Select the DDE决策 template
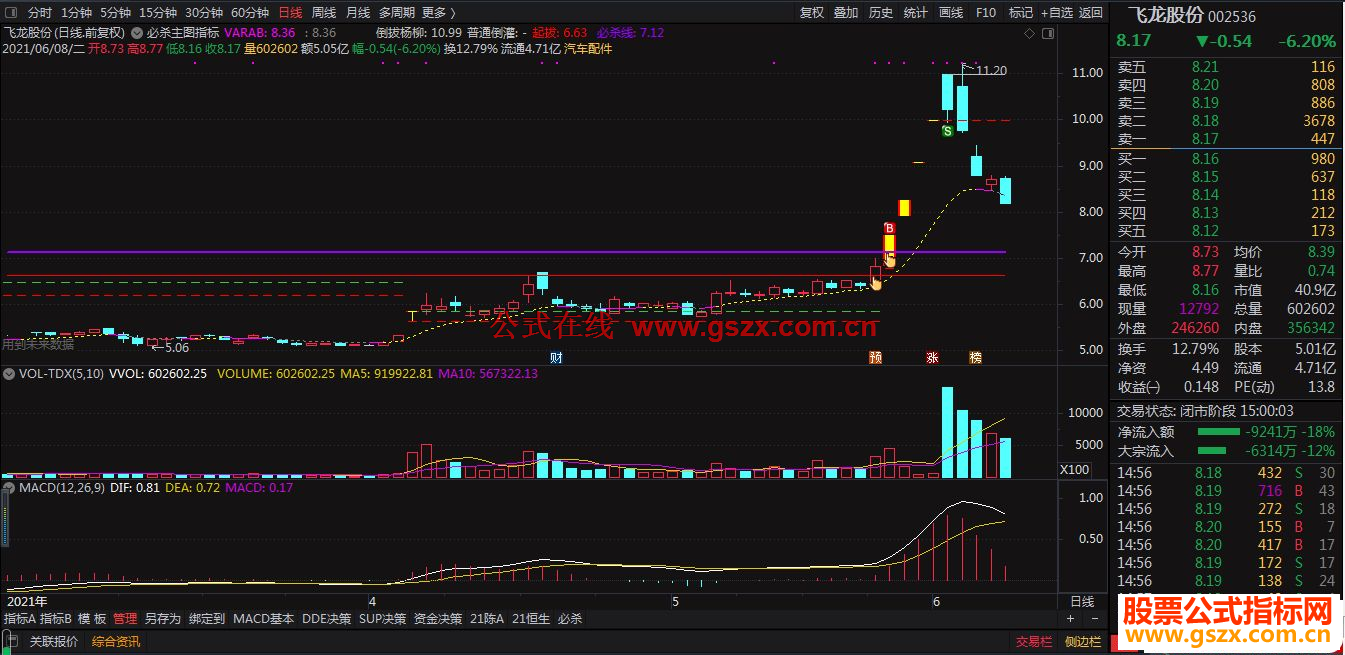The width and height of the screenshot is (1345, 655). 327,619
